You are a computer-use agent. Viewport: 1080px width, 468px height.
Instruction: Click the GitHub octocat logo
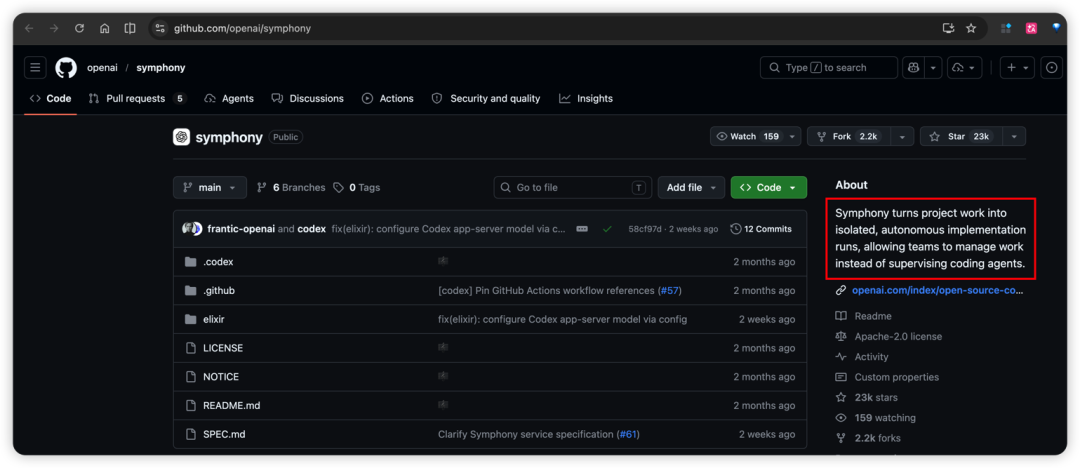point(66,68)
